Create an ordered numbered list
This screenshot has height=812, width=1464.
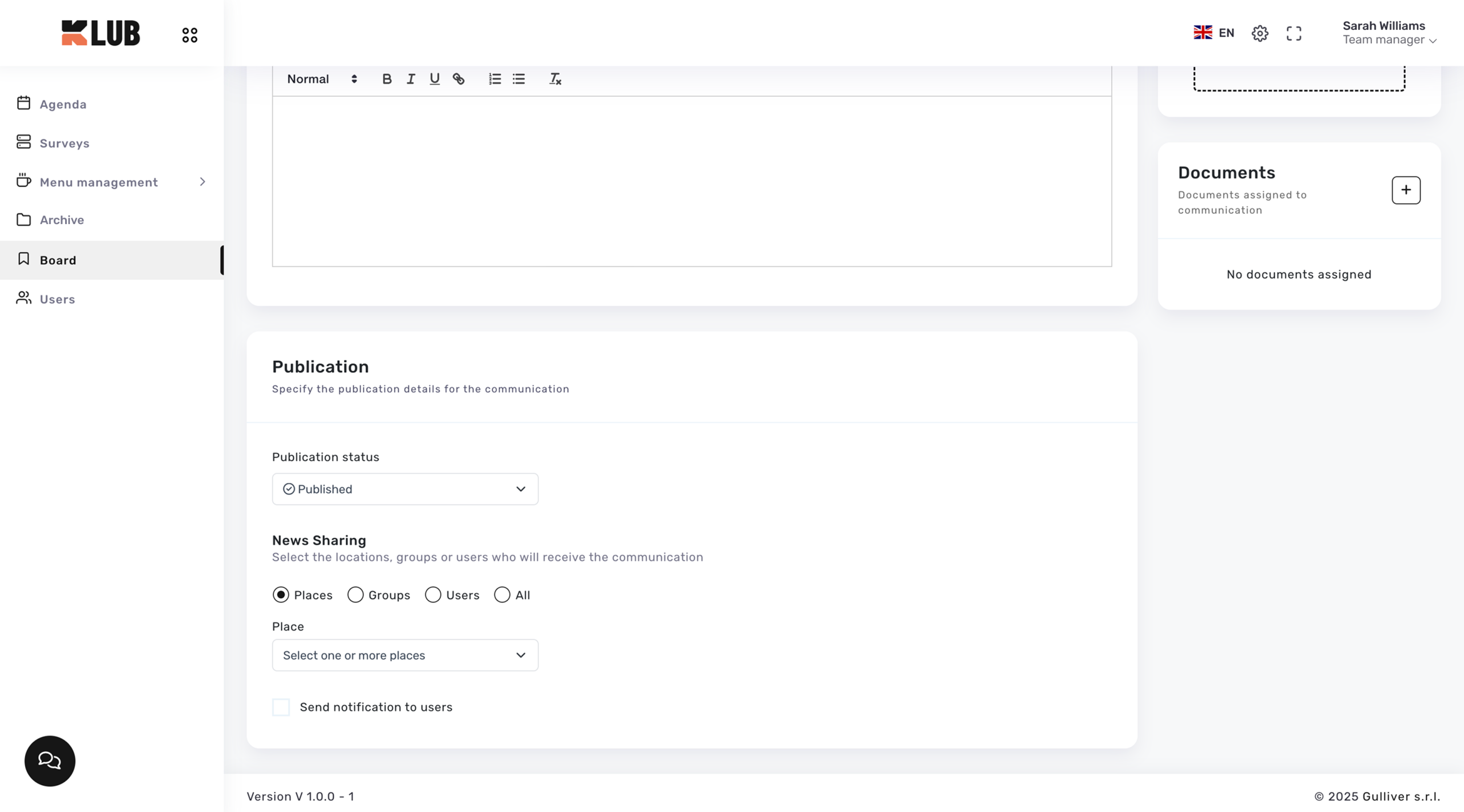[495, 79]
